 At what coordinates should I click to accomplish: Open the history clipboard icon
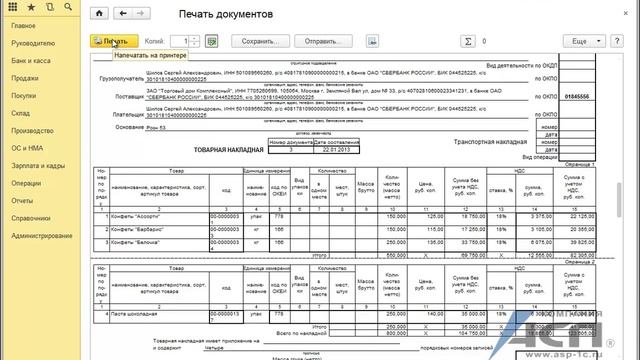50,7
